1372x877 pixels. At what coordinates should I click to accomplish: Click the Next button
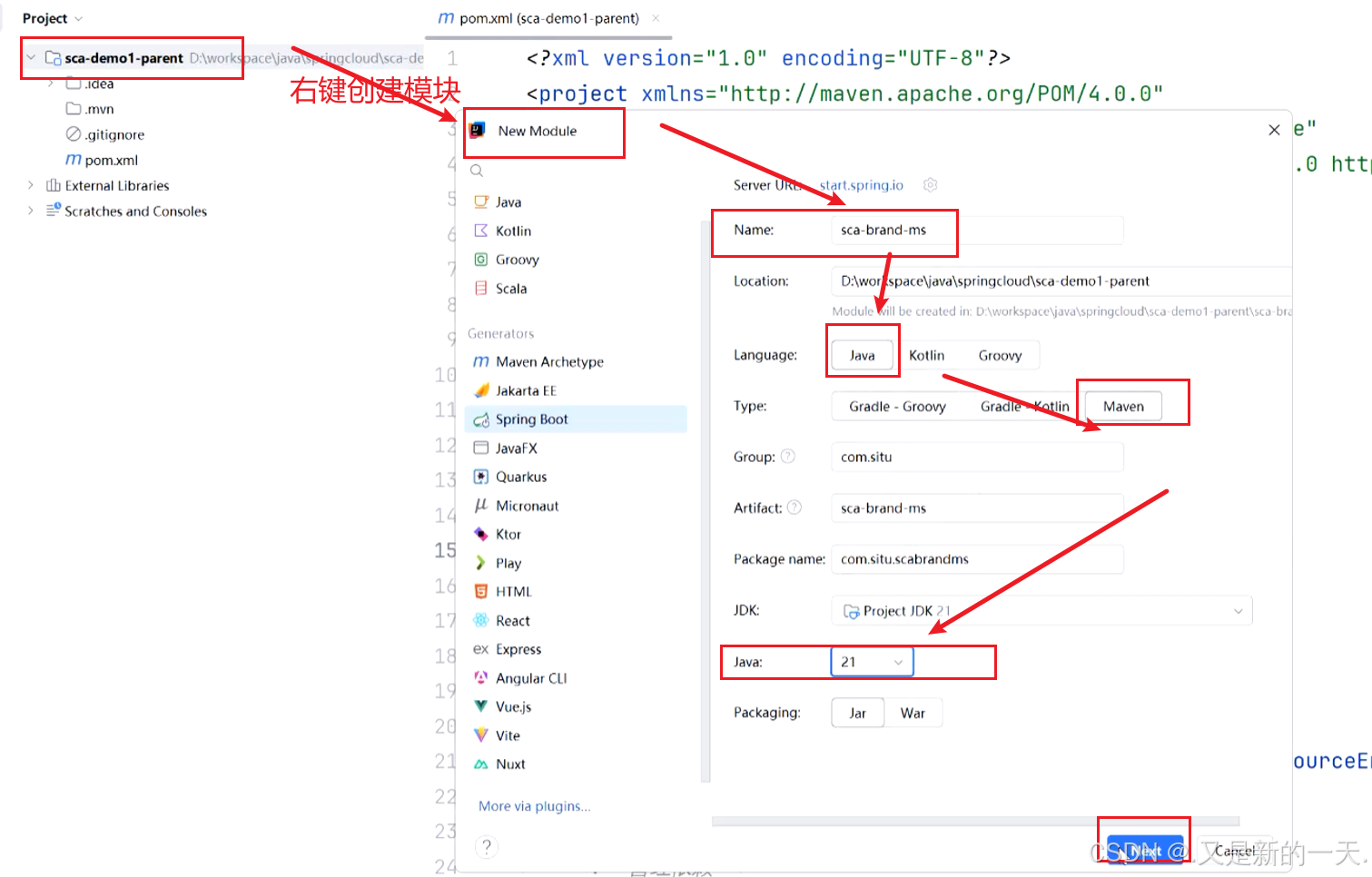coord(1145,851)
